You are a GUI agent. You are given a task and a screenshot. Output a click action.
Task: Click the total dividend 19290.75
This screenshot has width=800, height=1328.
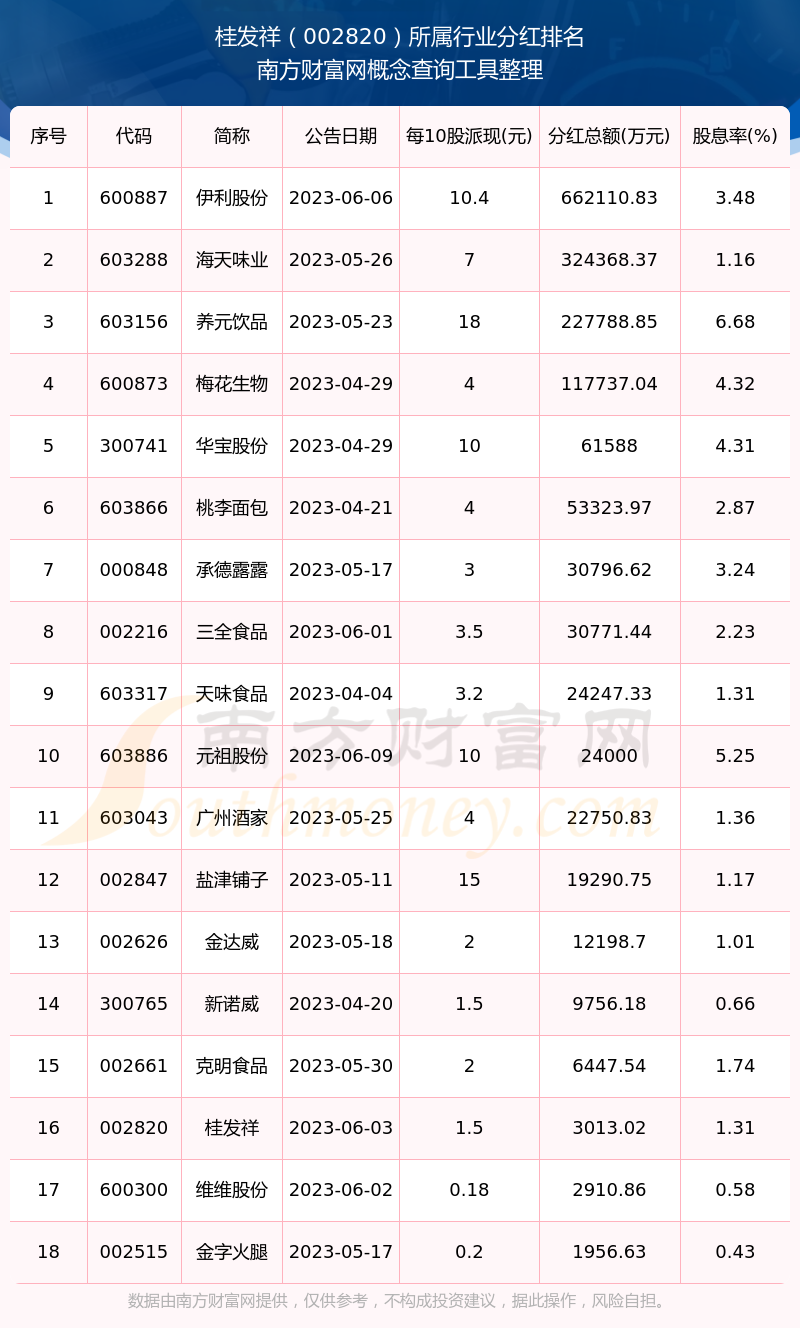[609, 880]
